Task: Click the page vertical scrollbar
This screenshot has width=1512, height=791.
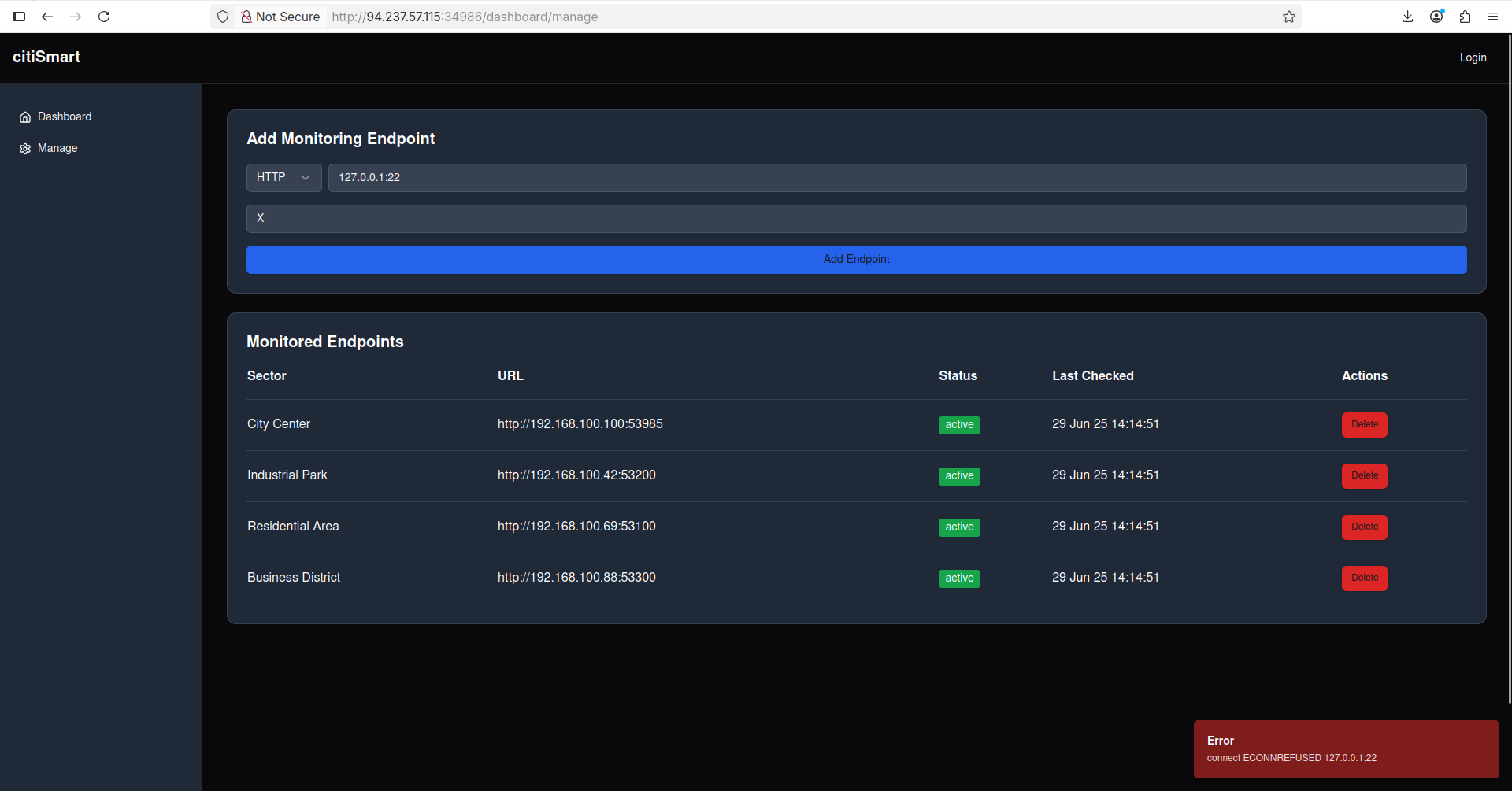Action: [1509, 370]
